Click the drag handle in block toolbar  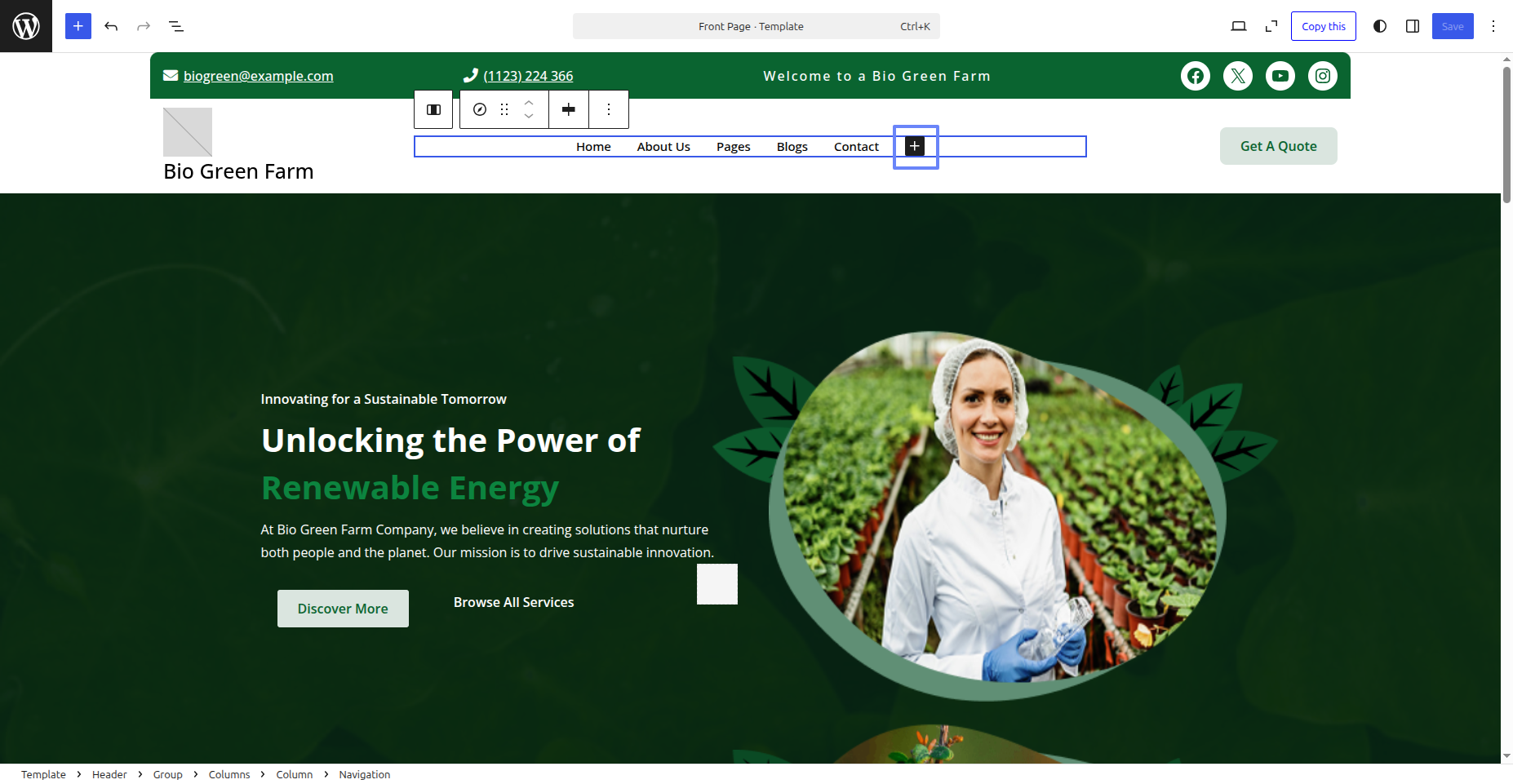(504, 109)
